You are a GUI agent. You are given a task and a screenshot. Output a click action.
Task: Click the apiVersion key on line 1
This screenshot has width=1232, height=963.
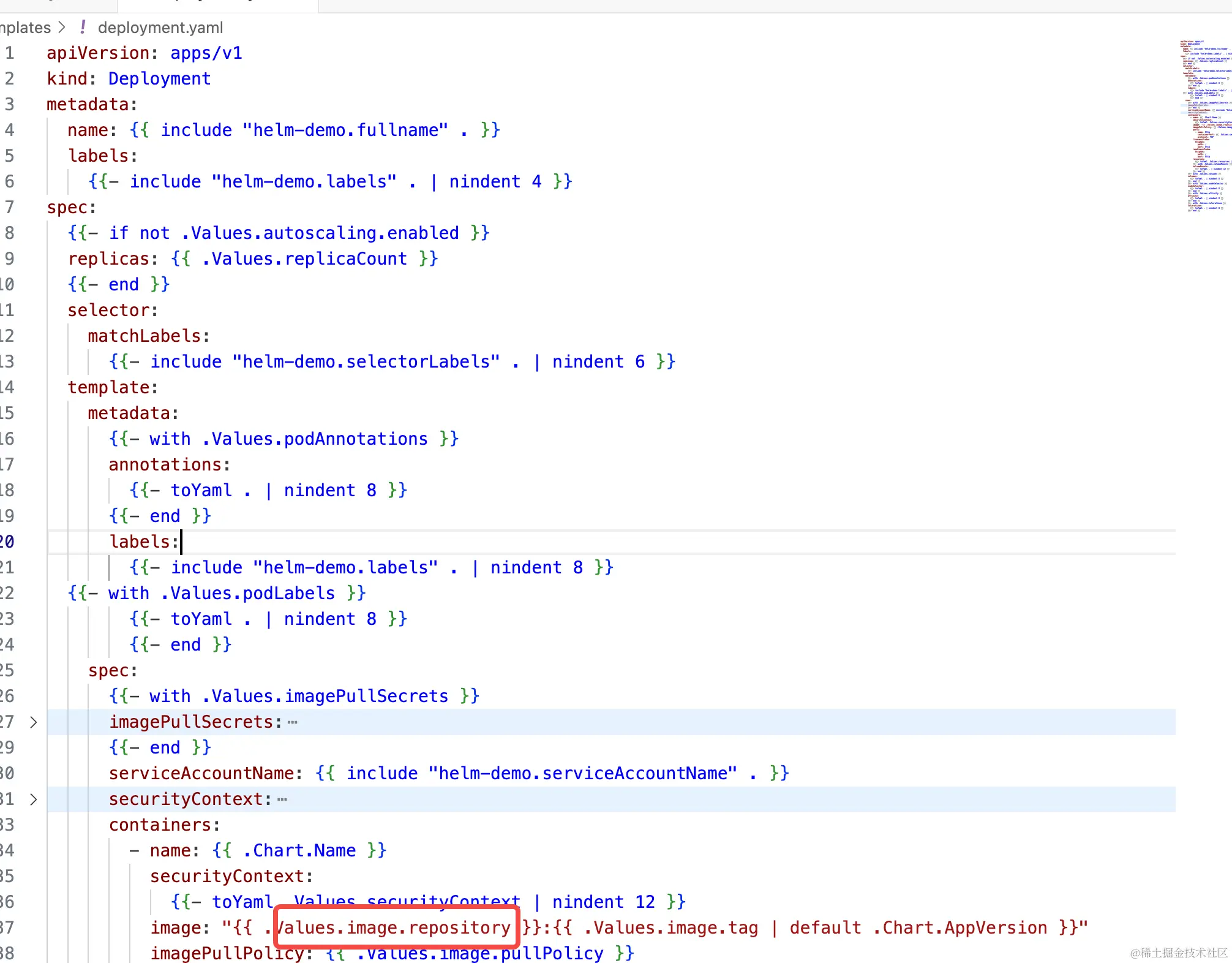(x=98, y=53)
